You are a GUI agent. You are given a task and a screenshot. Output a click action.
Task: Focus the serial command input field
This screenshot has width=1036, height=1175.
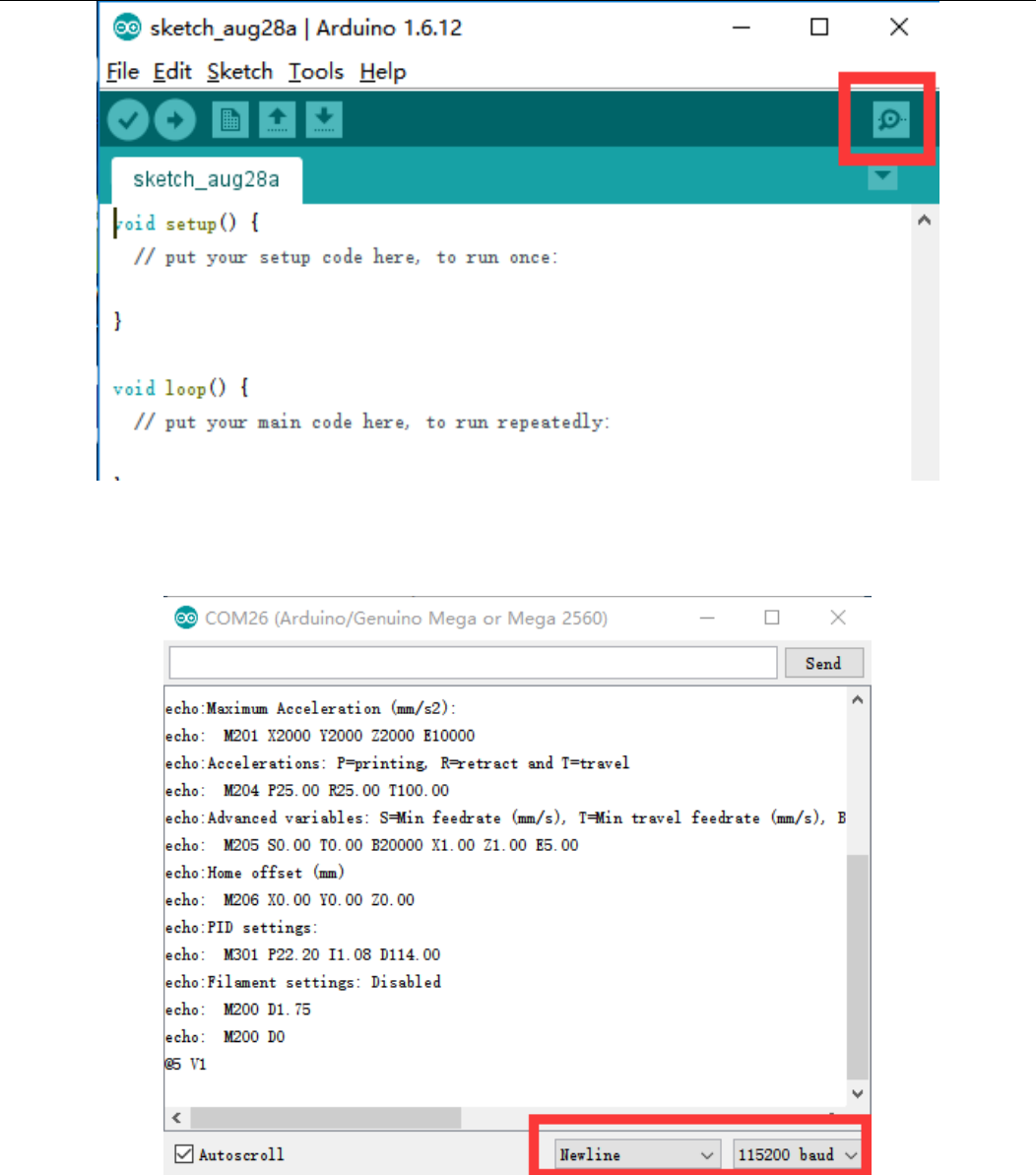click(473, 663)
